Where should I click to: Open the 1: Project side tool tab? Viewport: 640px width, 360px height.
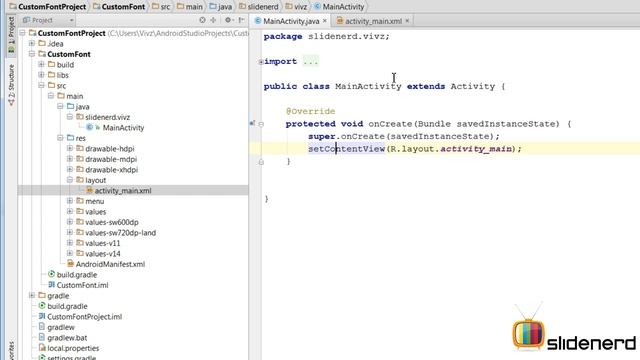coord(11,35)
